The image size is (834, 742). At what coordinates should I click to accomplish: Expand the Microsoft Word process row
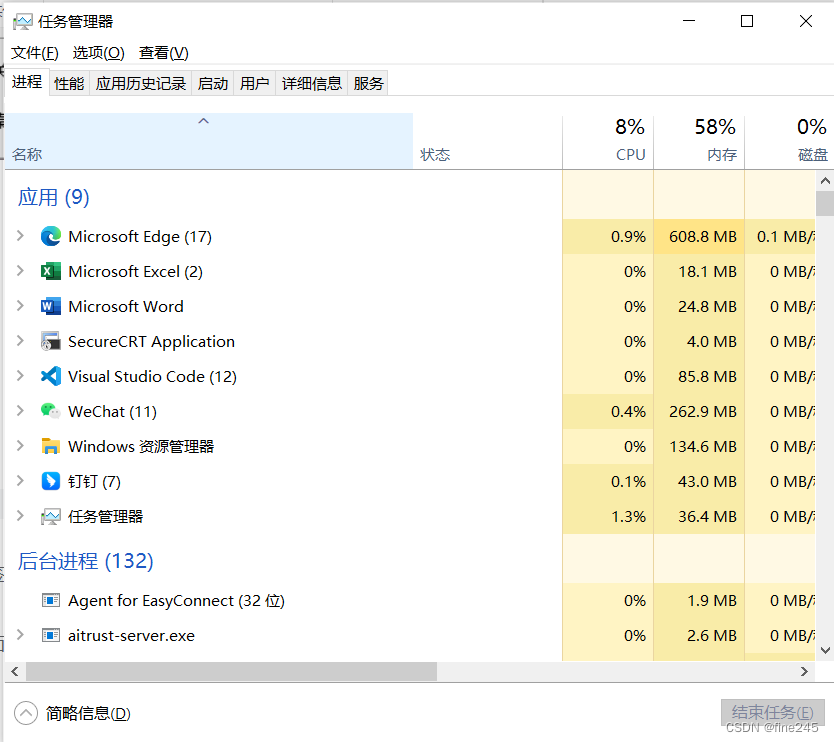[20, 306]
